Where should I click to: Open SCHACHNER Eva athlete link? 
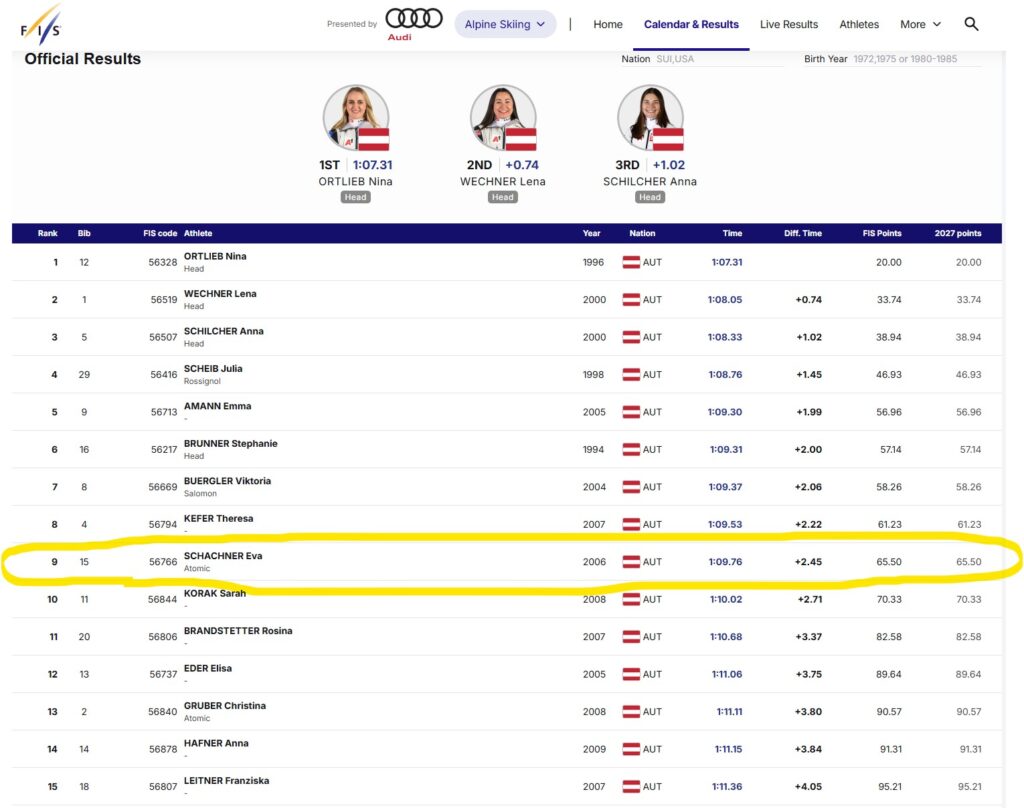click(223, 556)
